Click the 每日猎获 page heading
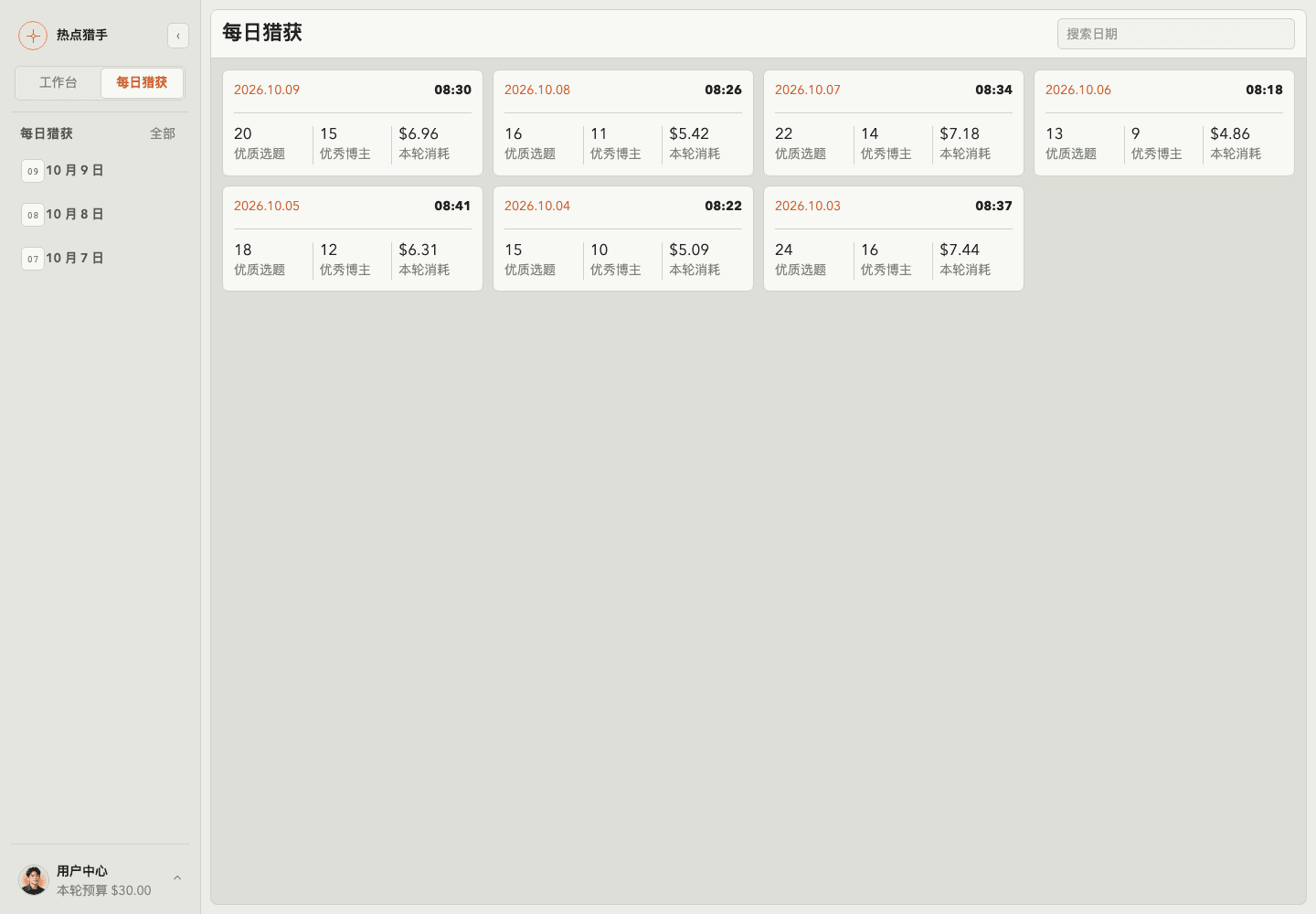Screen dimensions: 1316x914 click(x=262, y=33)
